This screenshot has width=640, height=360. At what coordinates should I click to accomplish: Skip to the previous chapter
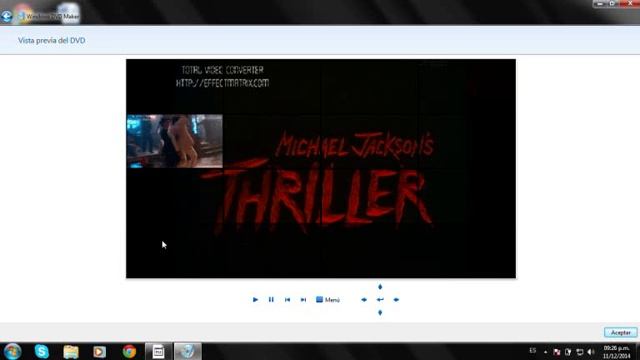[287, 300]
